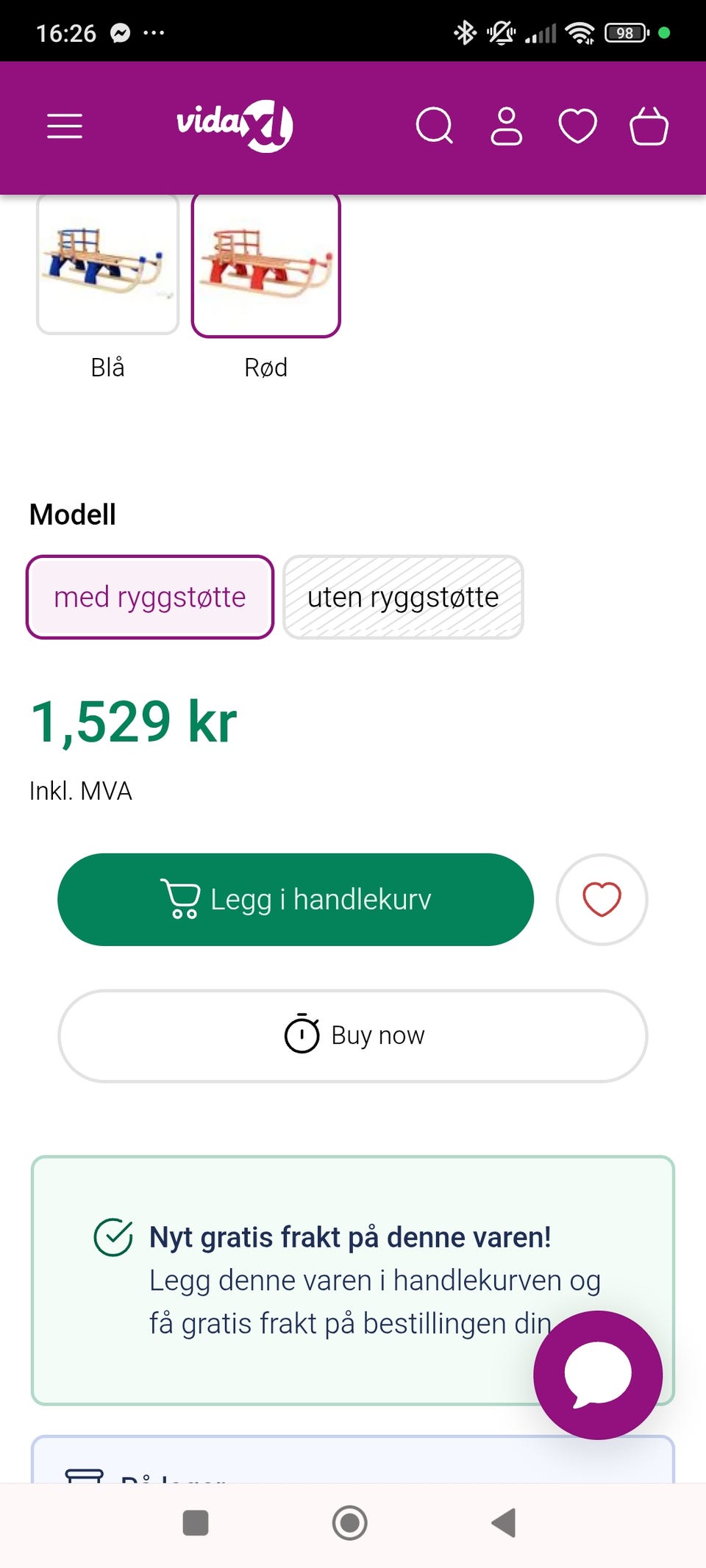Image resolution: width=706 pixels, height=1568 pixels.
Task: Open the hamburger navigation menu
Action: [x=65, y=126]
